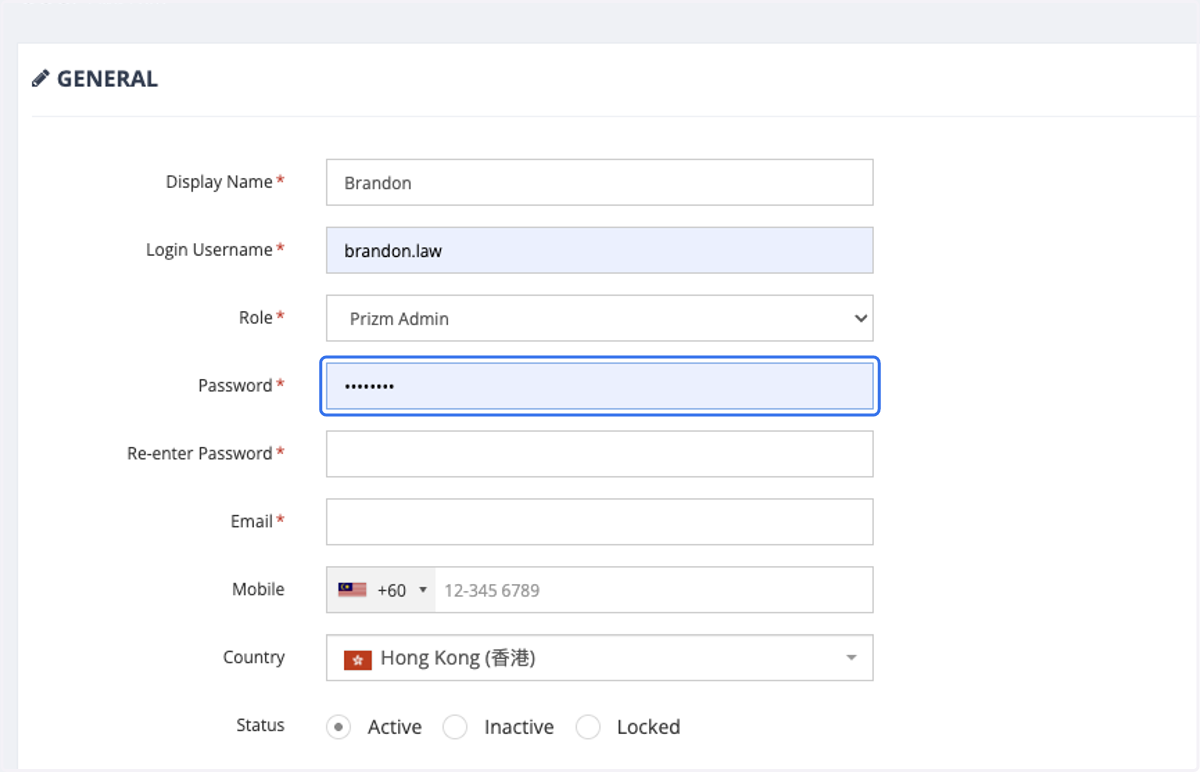Image resolution: width=1200 pixels, height=772 pixels.
Task: Click the Mobile number field with 12-345 6789
Action: coord(654,590)
